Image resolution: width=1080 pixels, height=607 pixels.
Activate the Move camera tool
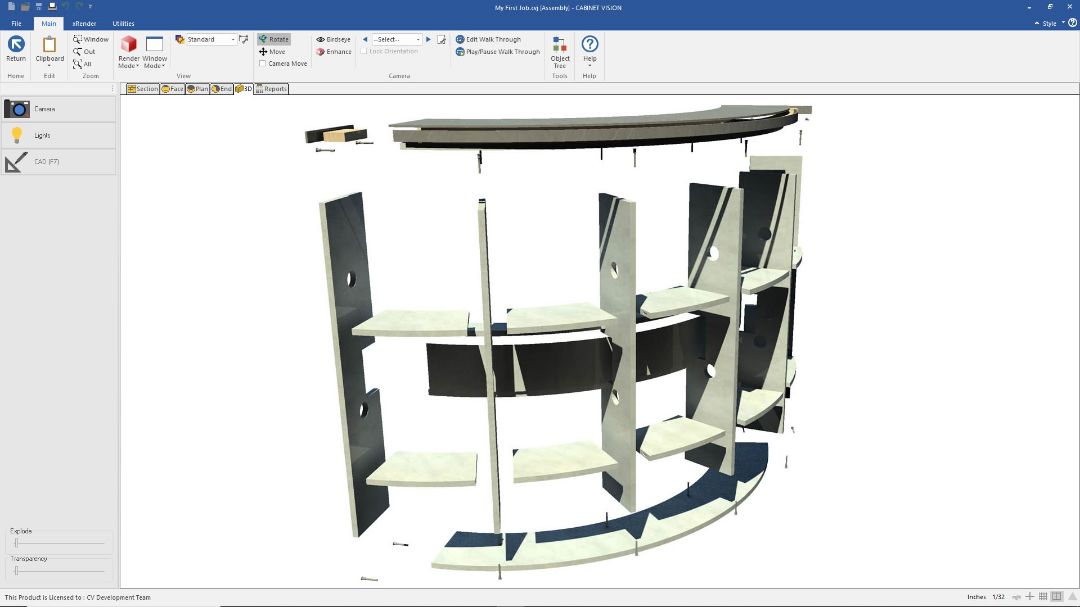point(272,52)
